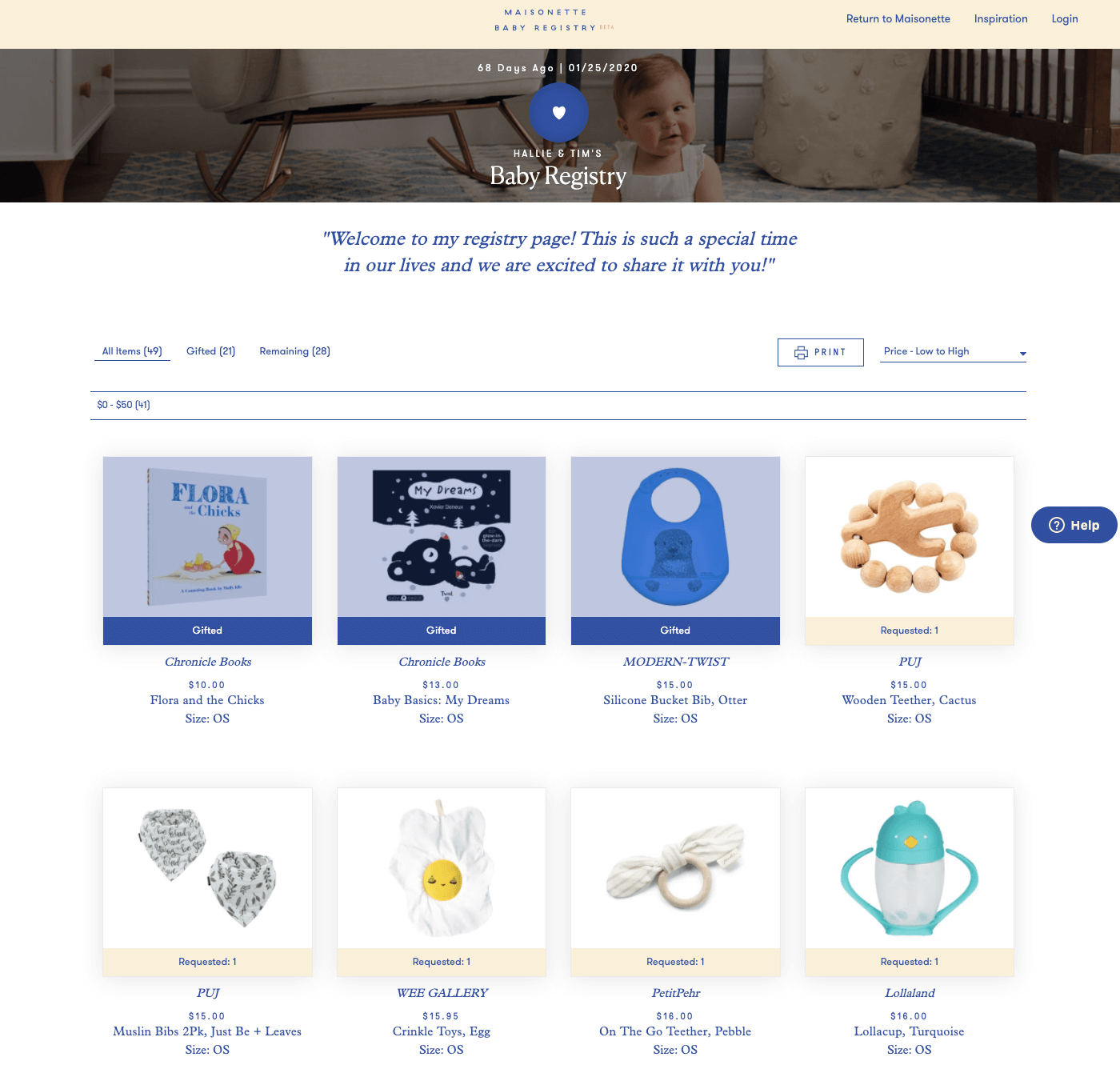This screenshot has height=1081, width=1120.
Task: Click the heart icon in the banner
Action: click(559, 113)
